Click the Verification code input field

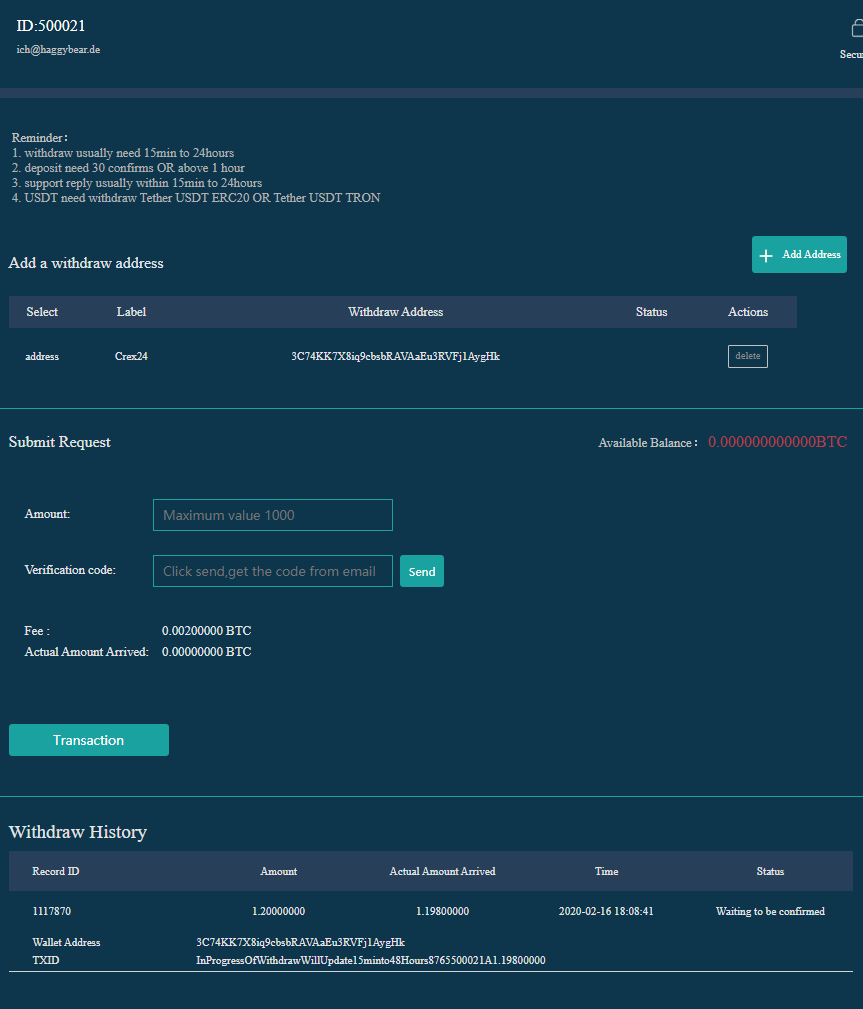click(x=272, y=571)
